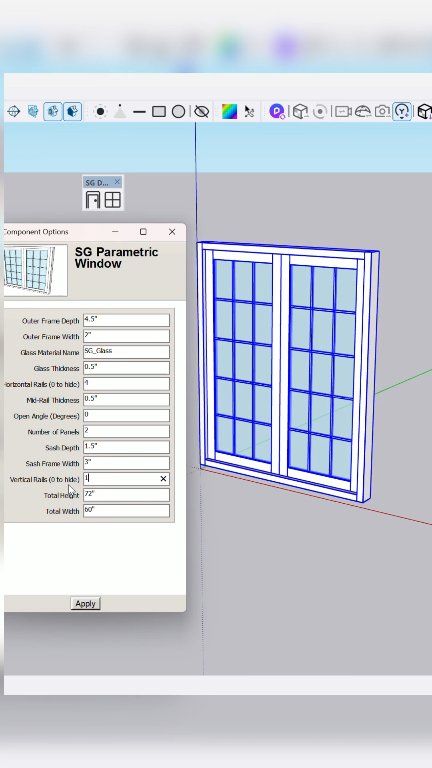The image size is (432, 768).
Task: Click the crosshair target icon in toolbar
Action: tap(14, 112)
